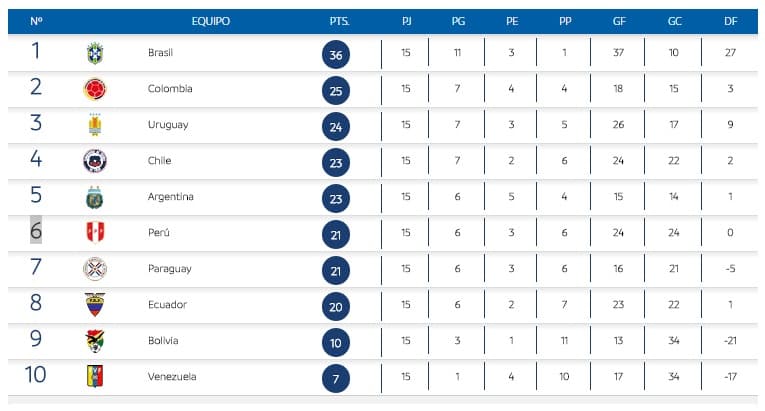Click the Perú team crest icon
Viewport: 765px width, 411px height.
point(95,233)
